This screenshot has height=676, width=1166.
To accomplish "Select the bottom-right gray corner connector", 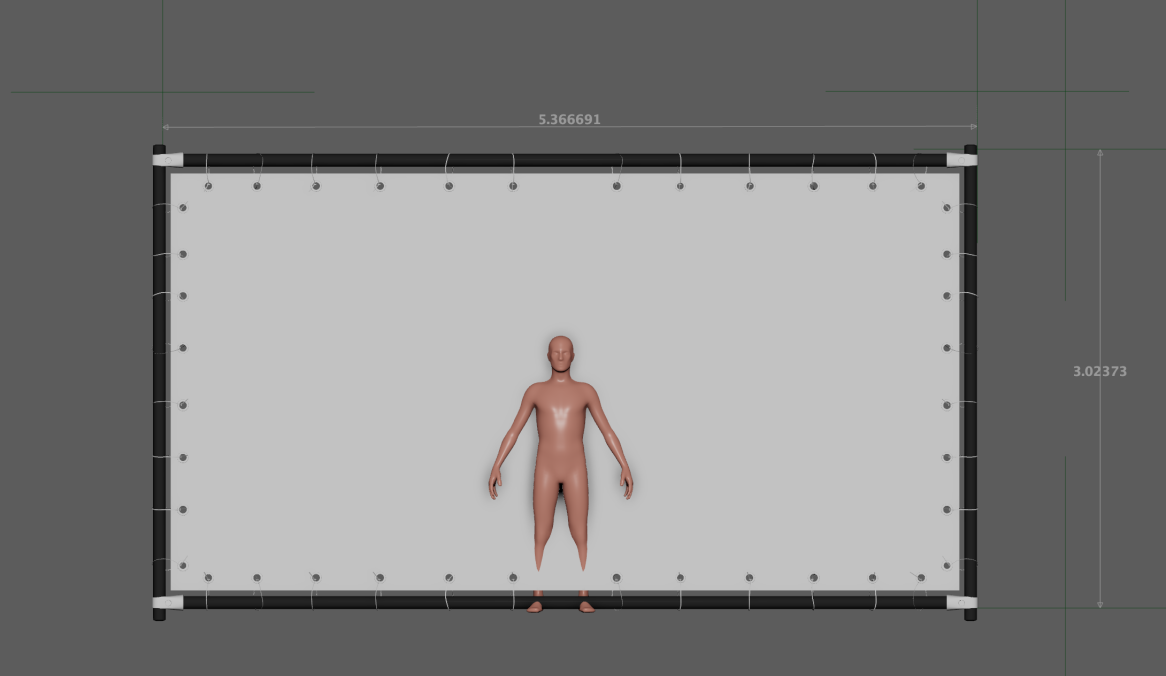I will [x=962, y=602].
